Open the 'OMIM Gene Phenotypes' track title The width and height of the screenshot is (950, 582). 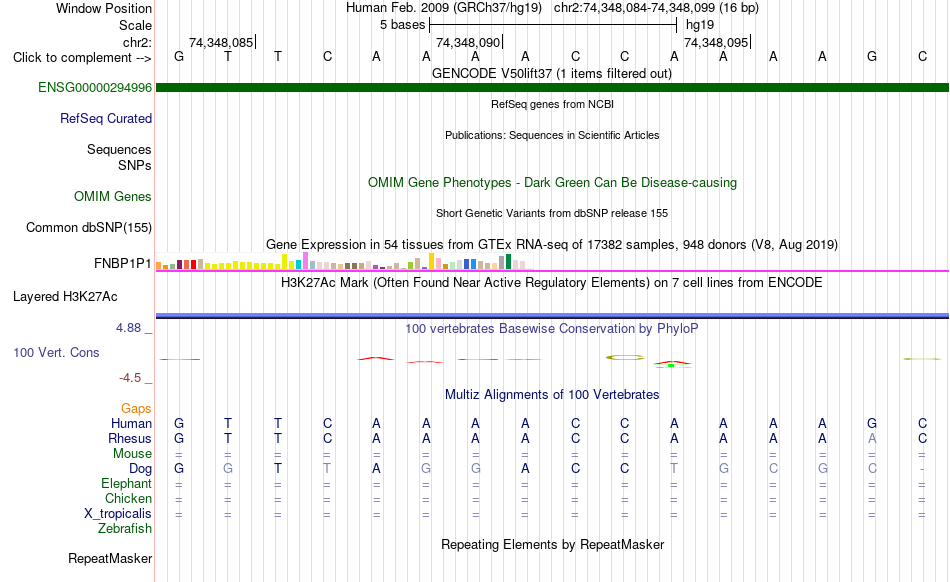pyautogui.click(x=552, y=183)
